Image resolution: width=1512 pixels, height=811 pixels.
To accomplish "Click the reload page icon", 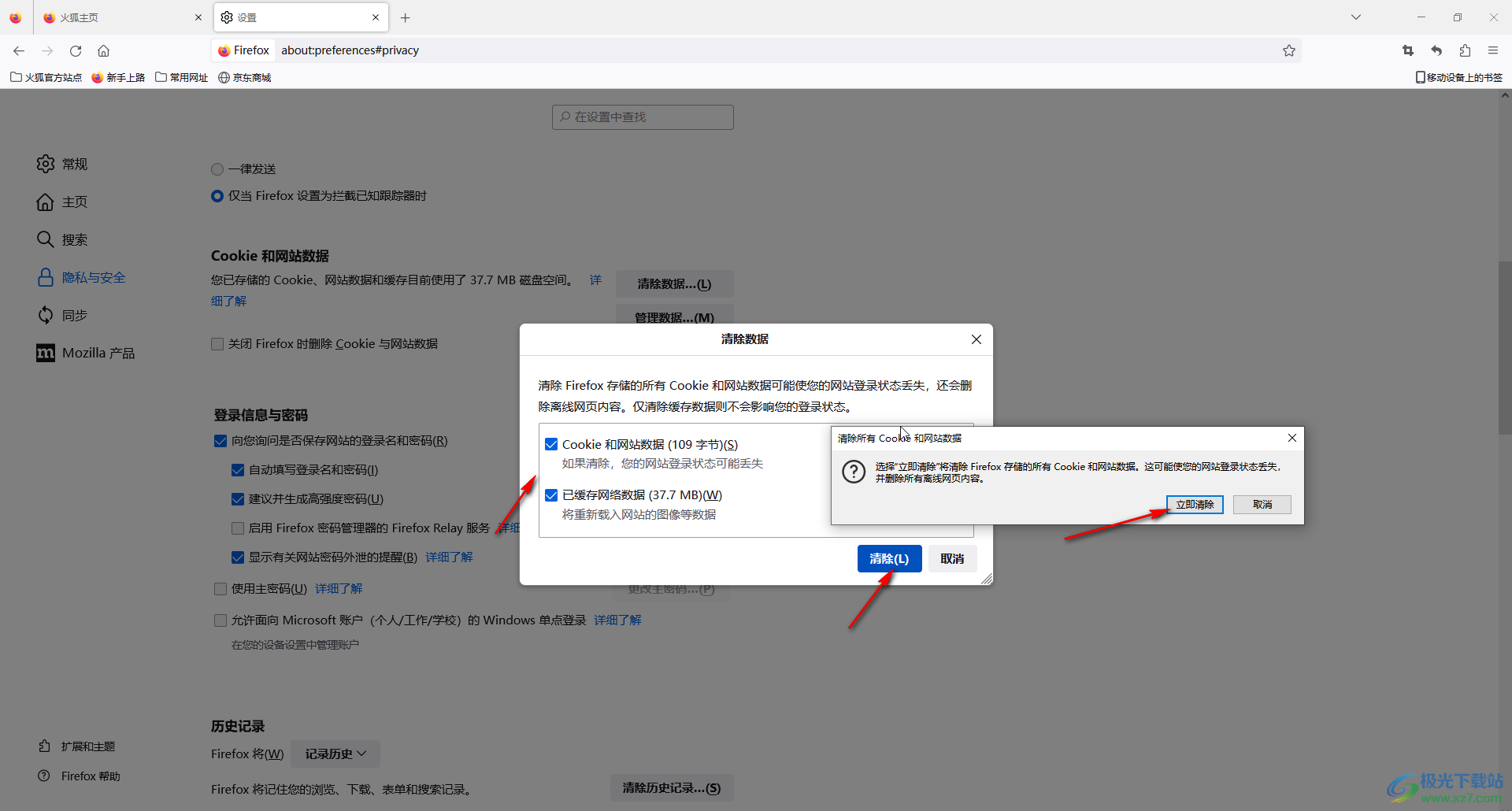I will point(76,50).
